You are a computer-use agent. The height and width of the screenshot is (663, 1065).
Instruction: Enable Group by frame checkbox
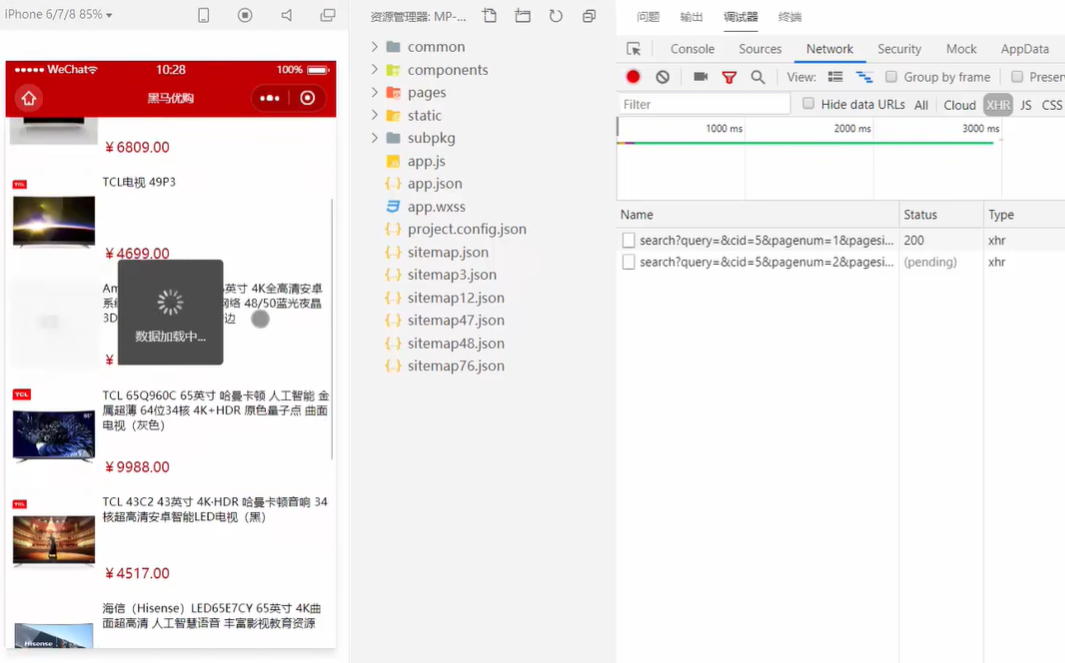891,77
